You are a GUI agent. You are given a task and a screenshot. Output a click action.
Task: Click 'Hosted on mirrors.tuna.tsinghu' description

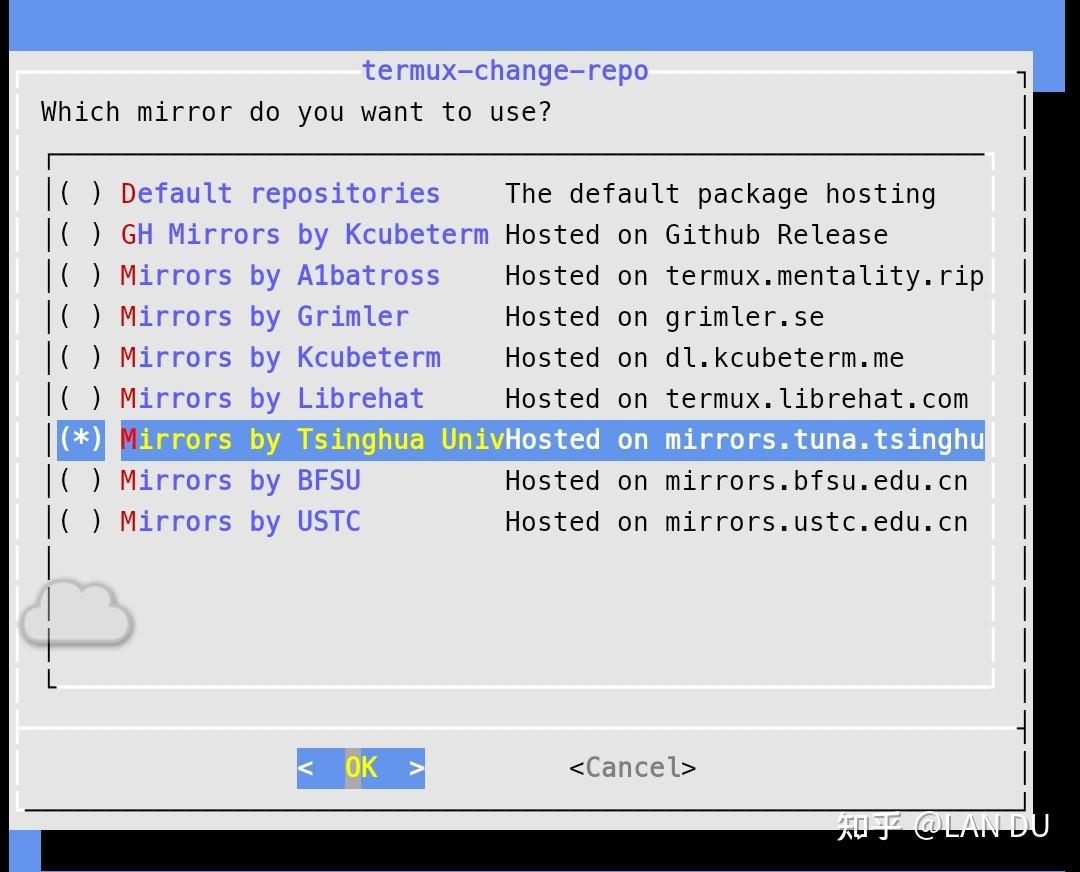point(745,439)
